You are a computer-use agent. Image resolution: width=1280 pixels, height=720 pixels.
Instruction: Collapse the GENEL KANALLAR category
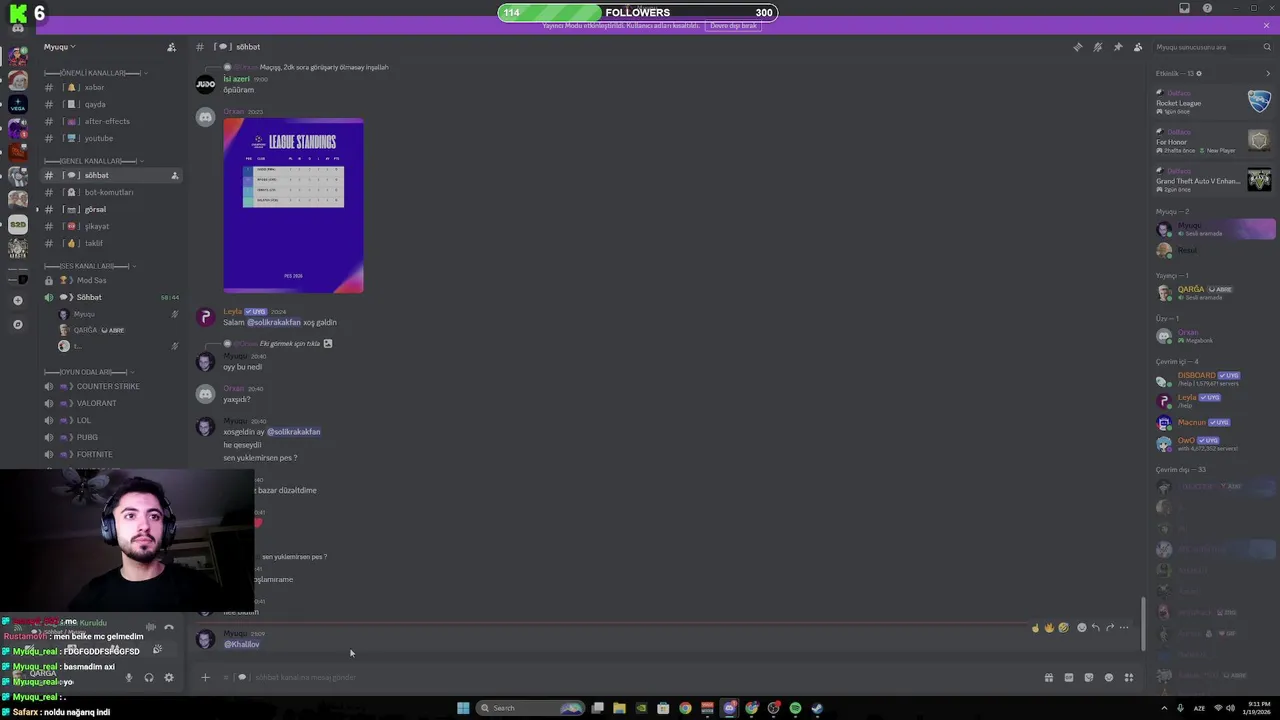click(x=93, y=161)
